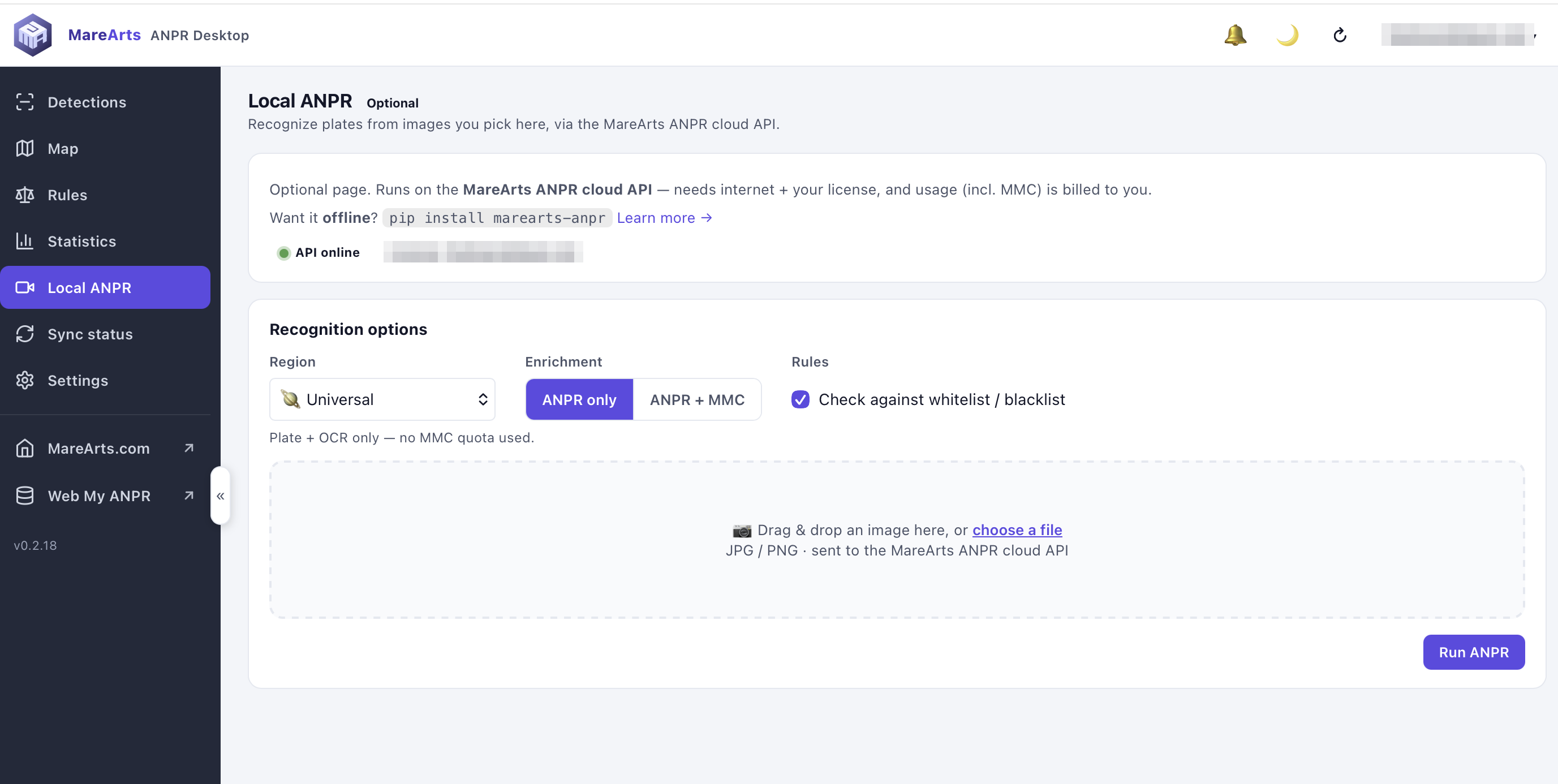Click Check against whitelist / blacklist label

[942, 399]
